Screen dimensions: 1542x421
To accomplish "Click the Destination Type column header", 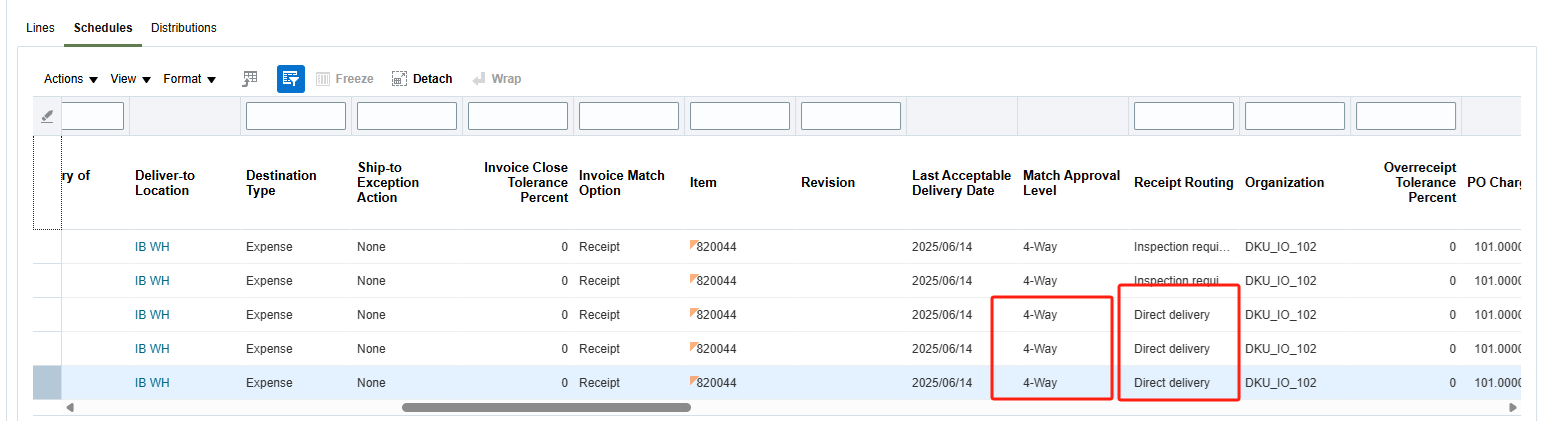I will pos(281,183).
